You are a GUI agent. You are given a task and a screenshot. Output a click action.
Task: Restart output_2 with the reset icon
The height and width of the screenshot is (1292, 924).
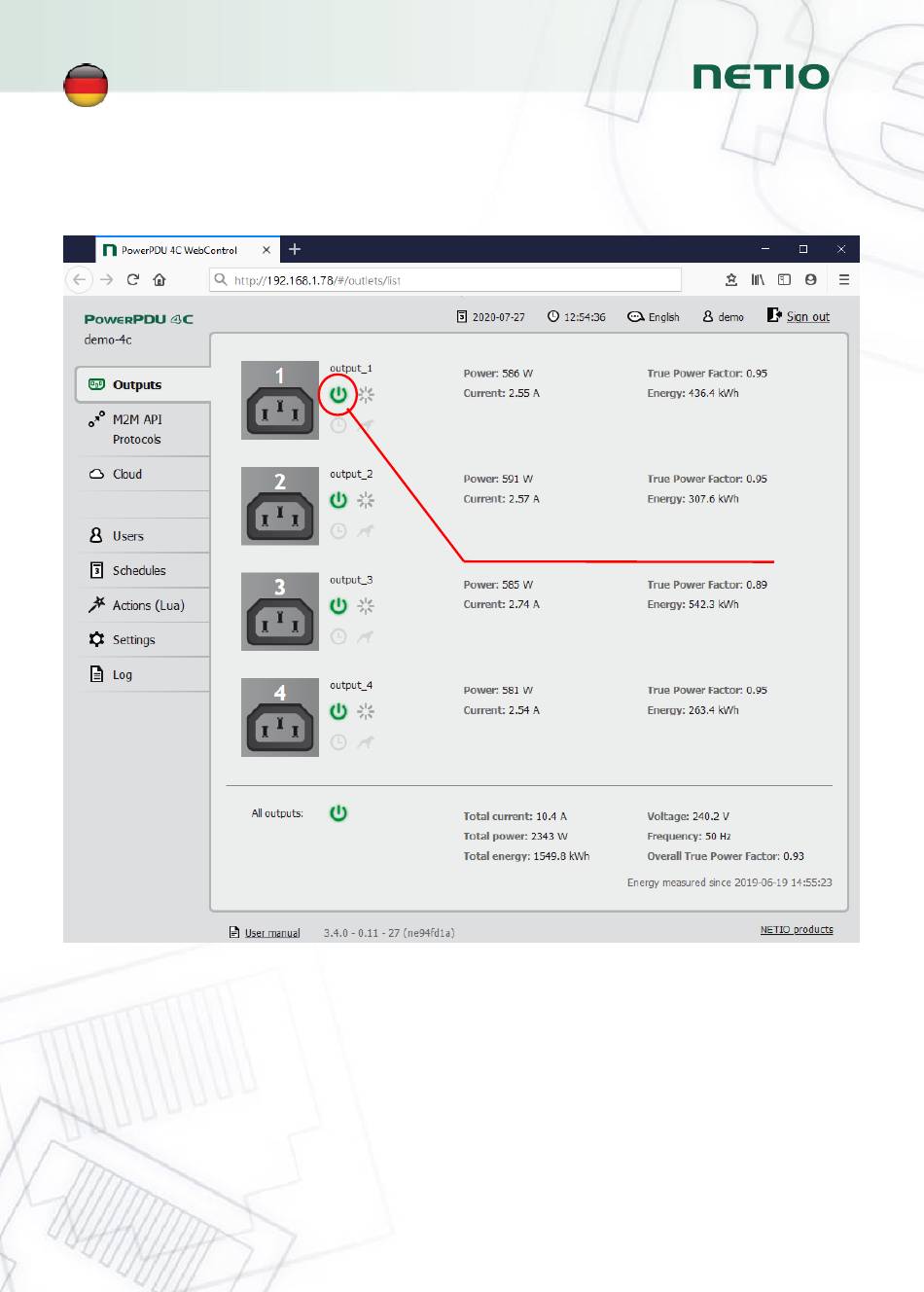(366, 500)
